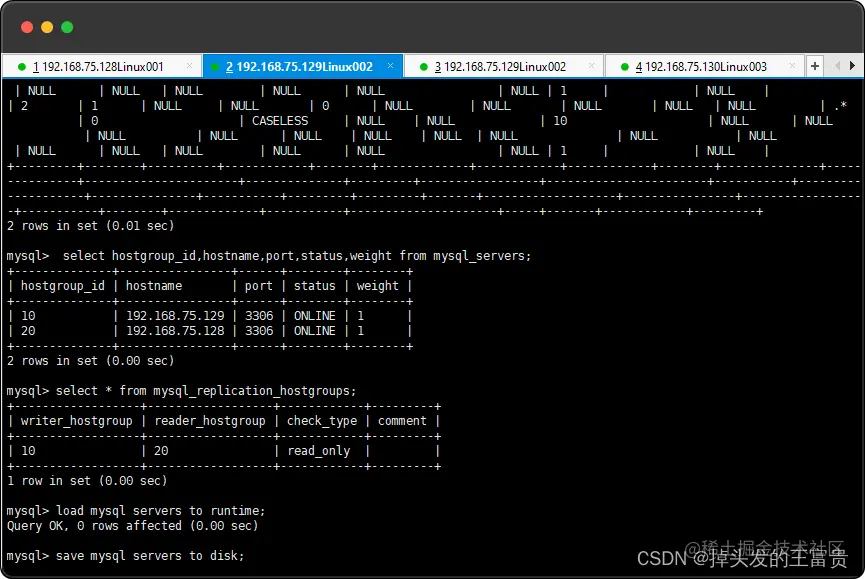The image size is (865, 579).
Task: Close the active tab 2 session
Action: [x=391, y=66]
